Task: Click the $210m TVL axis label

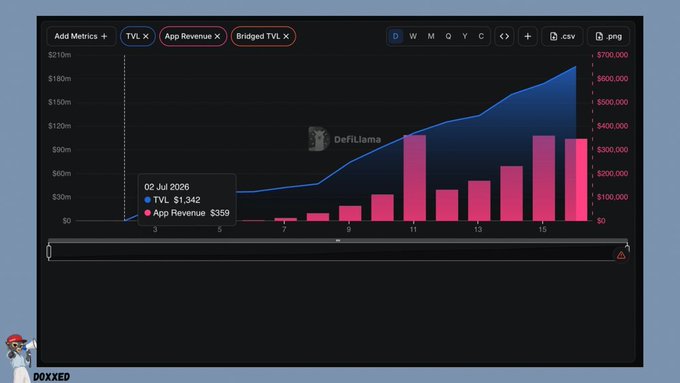Action: coord(59,55)
